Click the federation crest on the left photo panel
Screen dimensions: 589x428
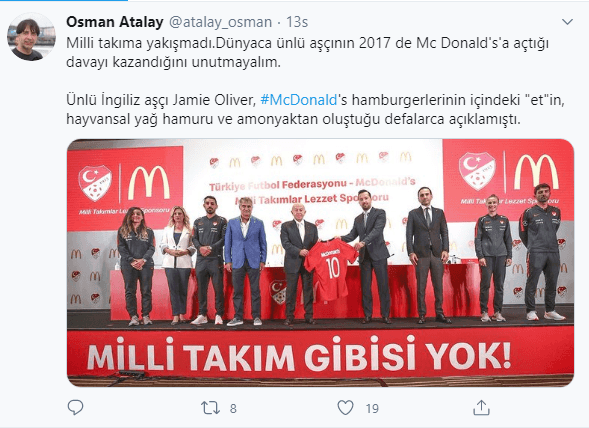[x=95, y=183]
